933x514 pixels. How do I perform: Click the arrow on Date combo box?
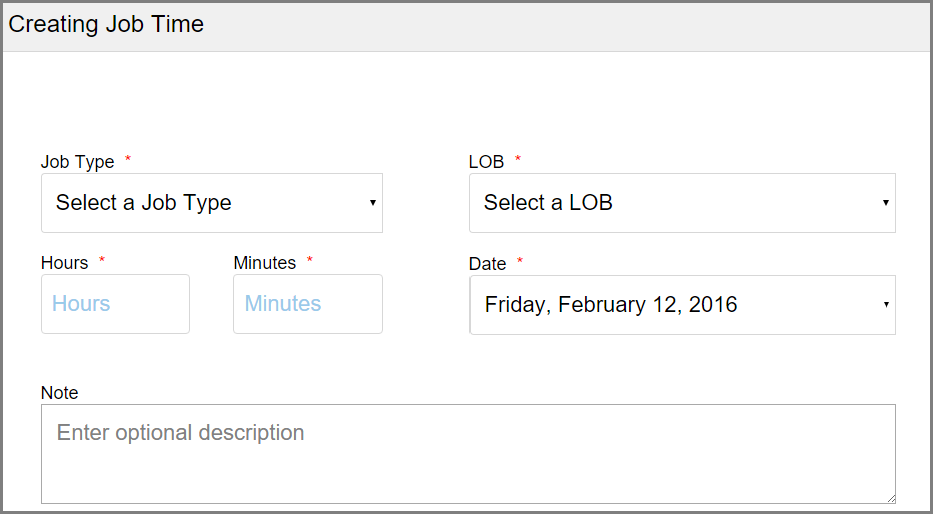pos(885,305)
